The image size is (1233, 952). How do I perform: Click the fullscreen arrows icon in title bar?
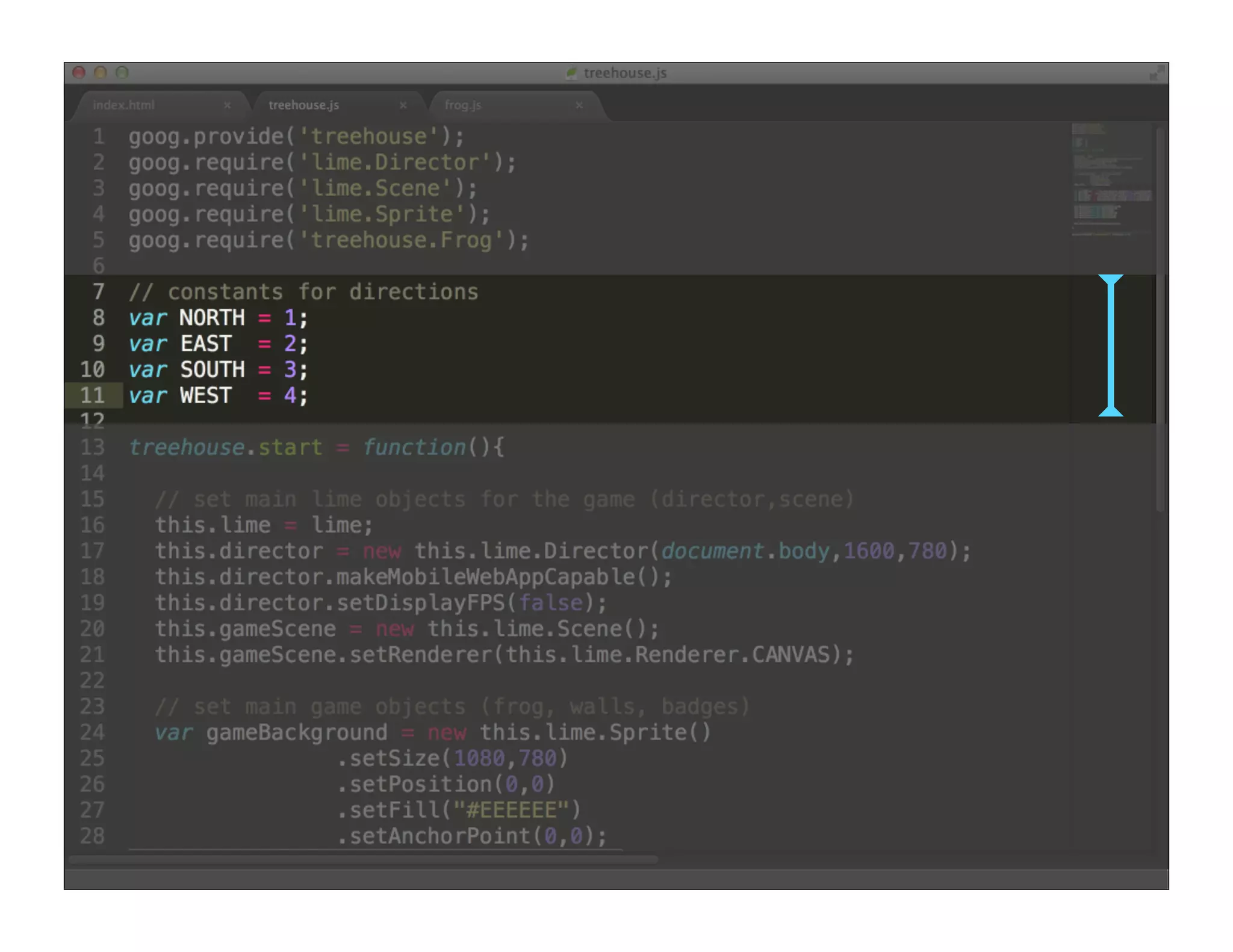pyautogui.click(x=1156, y=73)
